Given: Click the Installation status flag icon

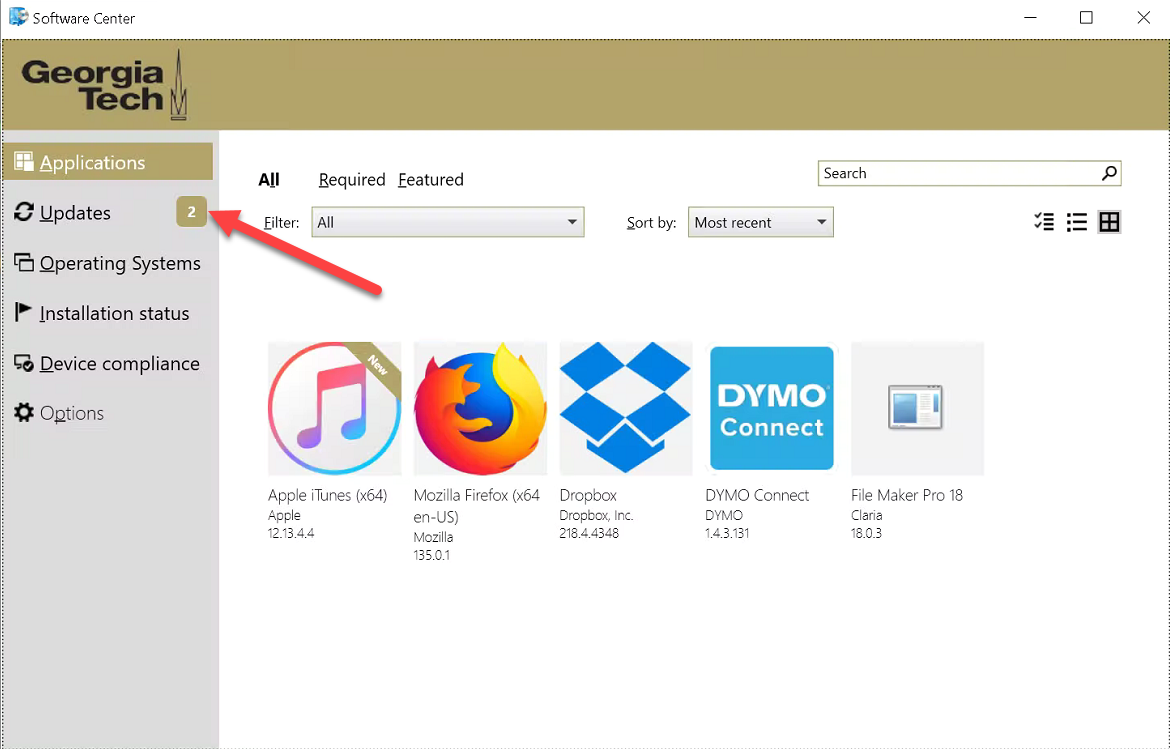Looking at the screenshot, I should coord(24,312).
